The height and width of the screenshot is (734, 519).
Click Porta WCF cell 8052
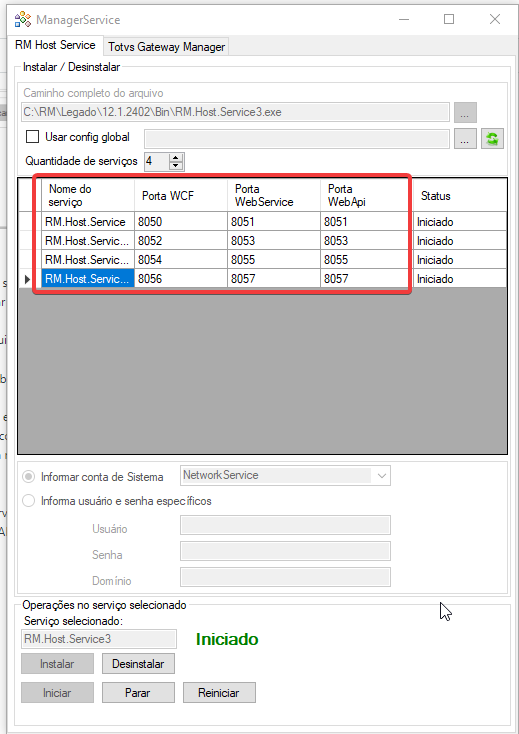click(181, 241)
